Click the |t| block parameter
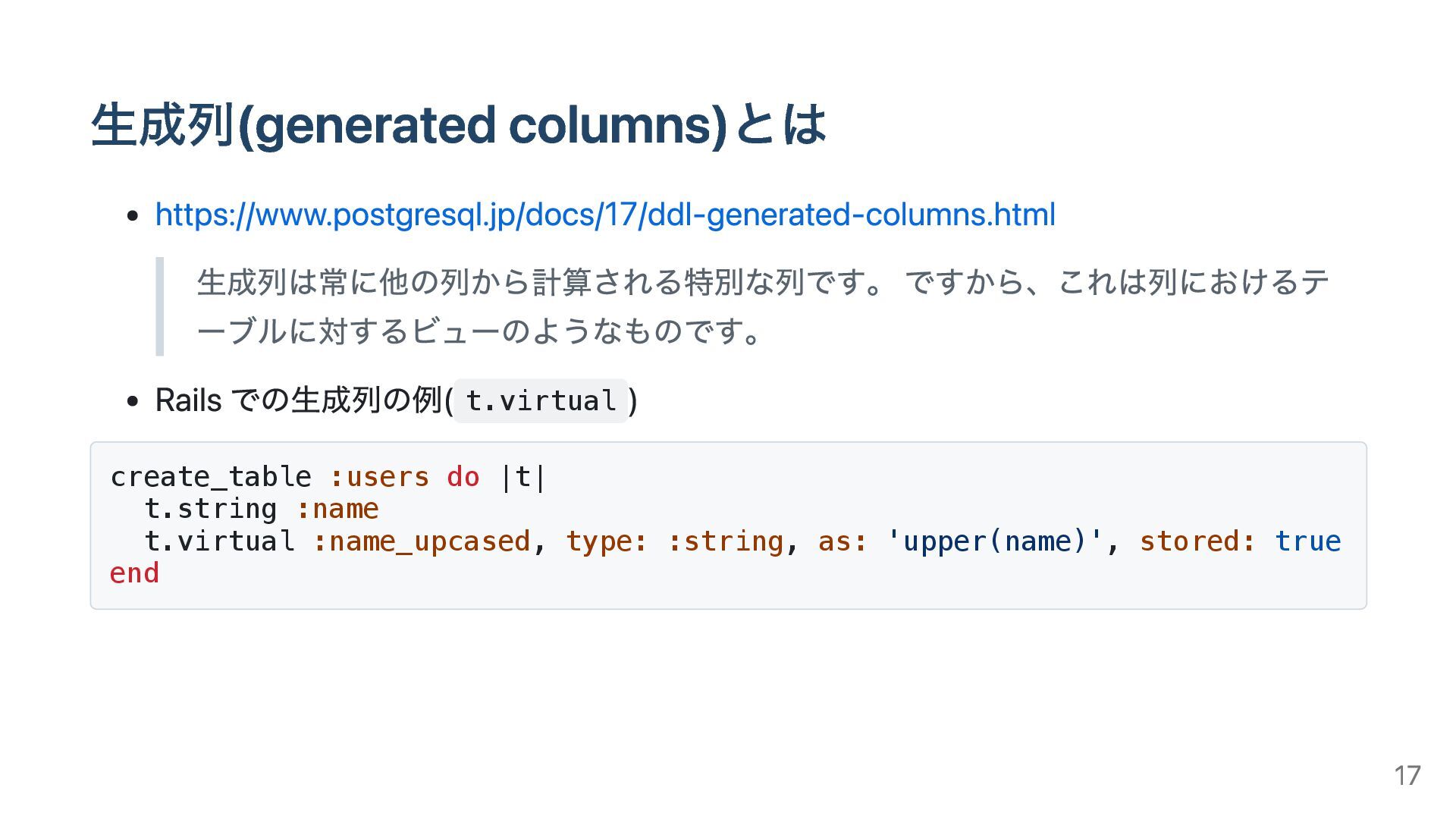Image resolution: width=1456 pixels, height=819 pixels. coord(522,477)
